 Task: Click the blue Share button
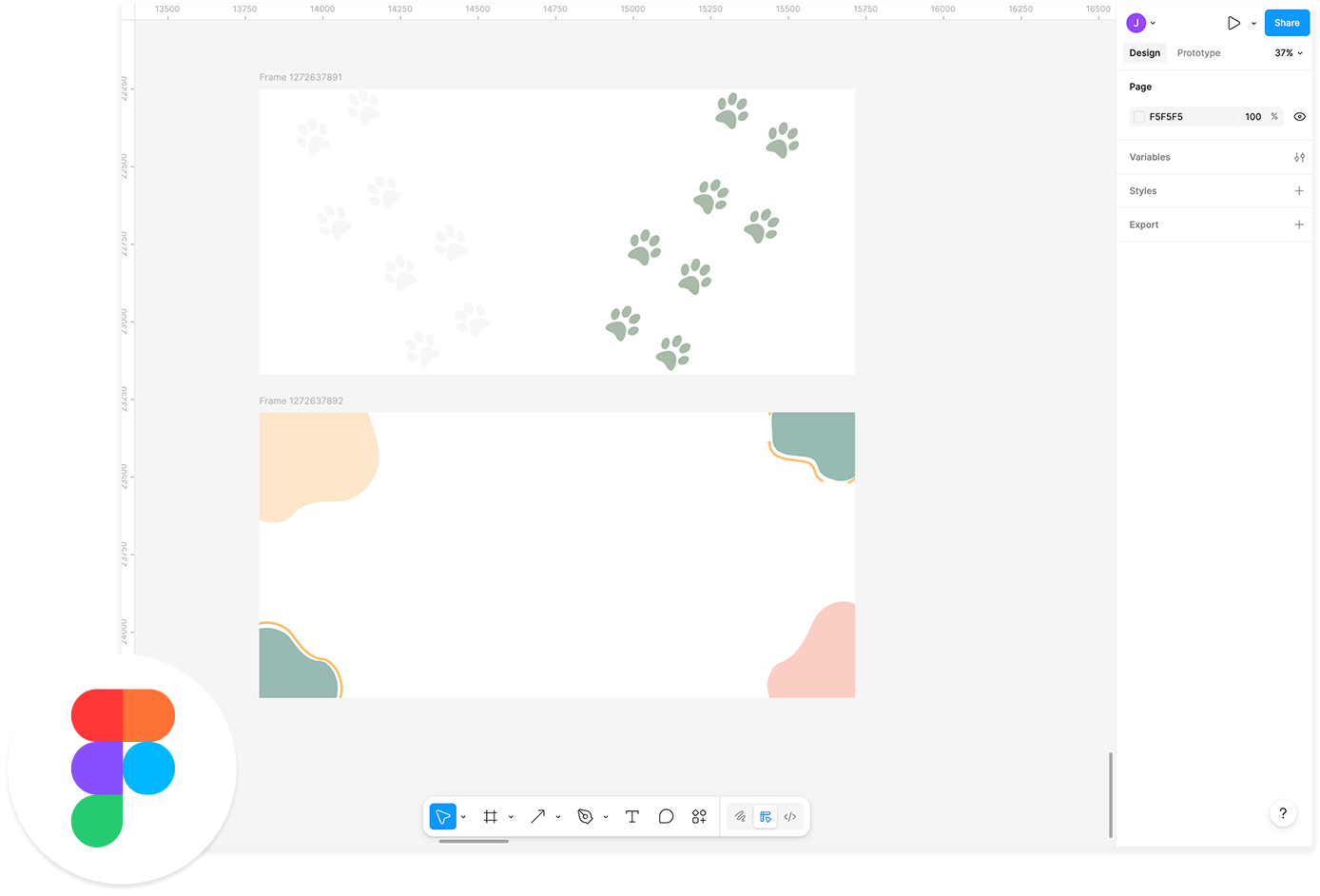tap(1287, 23)
